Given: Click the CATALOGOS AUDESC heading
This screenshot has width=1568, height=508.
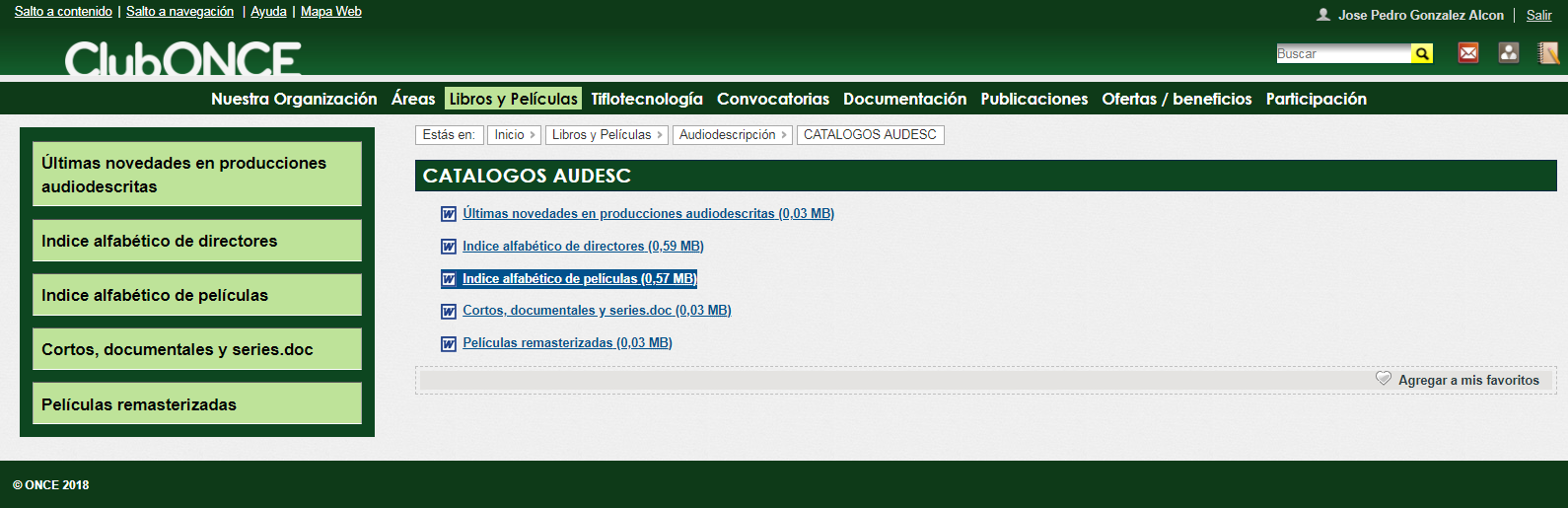Looking at the screenshot, I should (527, 176).
